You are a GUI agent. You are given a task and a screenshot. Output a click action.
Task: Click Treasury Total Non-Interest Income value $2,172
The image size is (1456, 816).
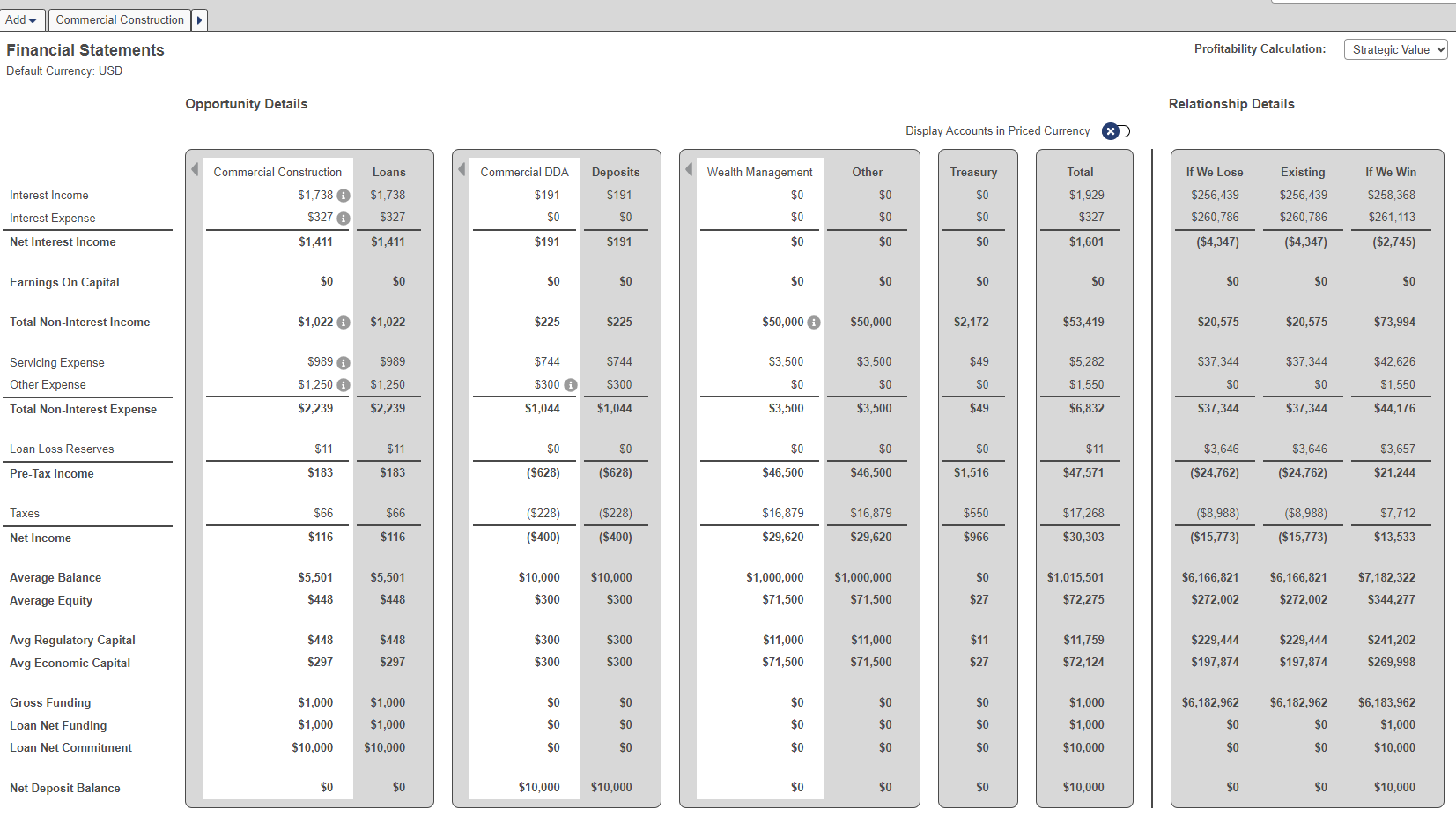(x=972, y=322)
